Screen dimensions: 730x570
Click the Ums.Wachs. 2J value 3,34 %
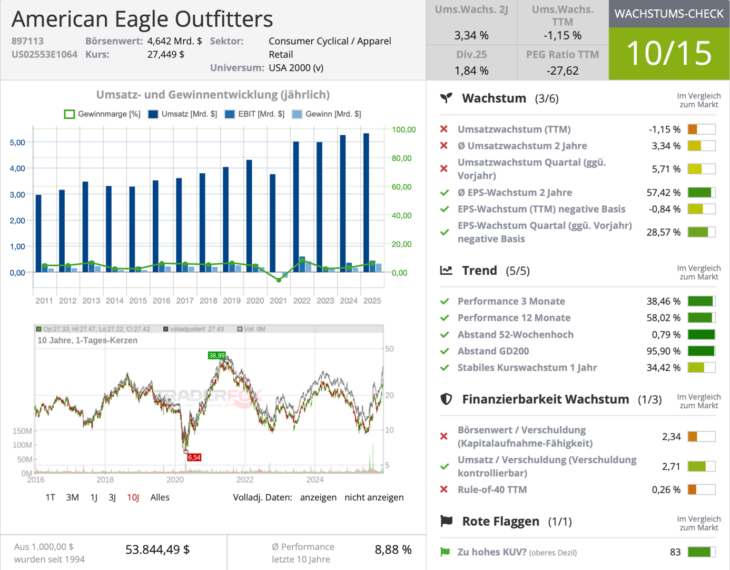pyautogui.click(x=471, y=35)
